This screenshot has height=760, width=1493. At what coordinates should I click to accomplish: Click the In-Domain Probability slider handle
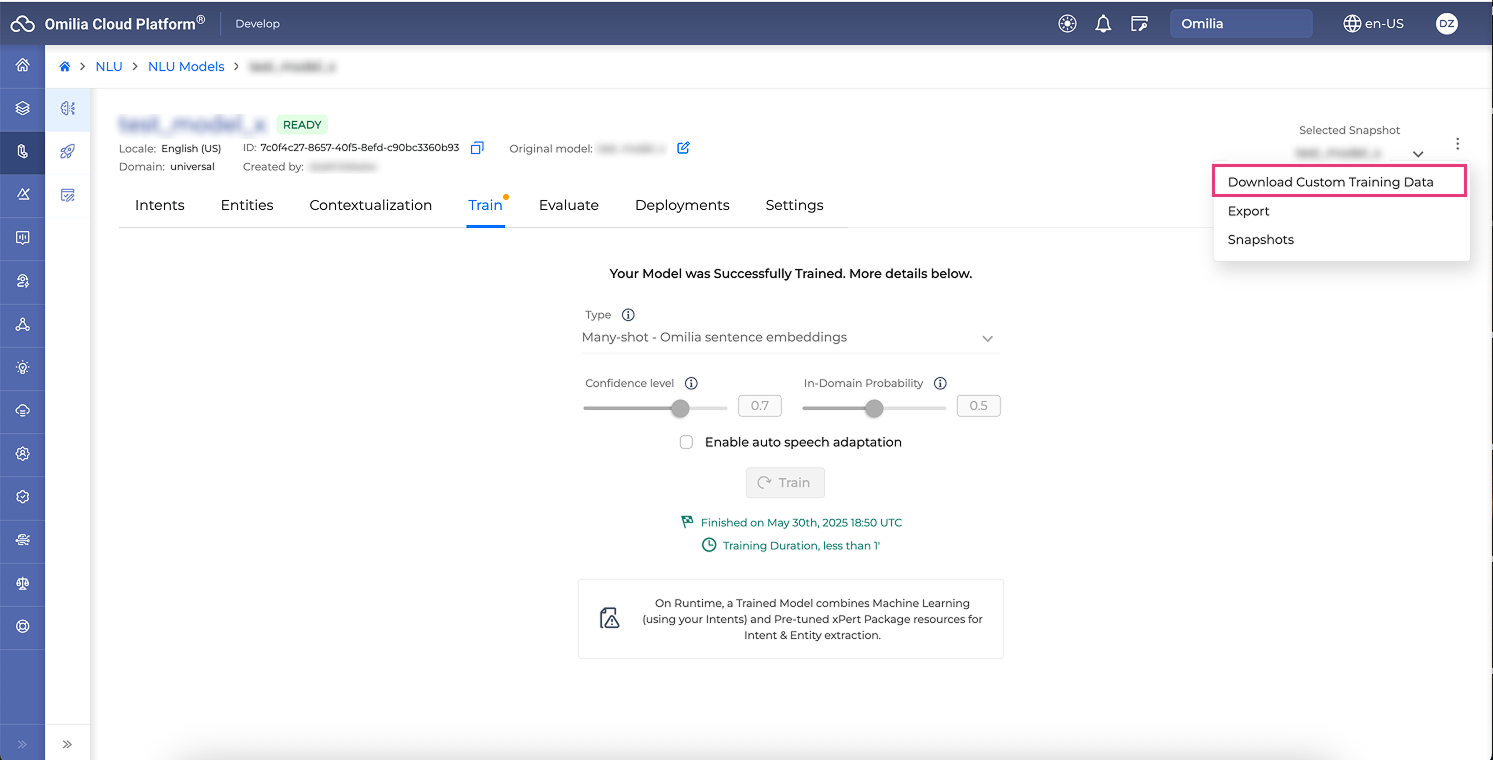(874, 408)
